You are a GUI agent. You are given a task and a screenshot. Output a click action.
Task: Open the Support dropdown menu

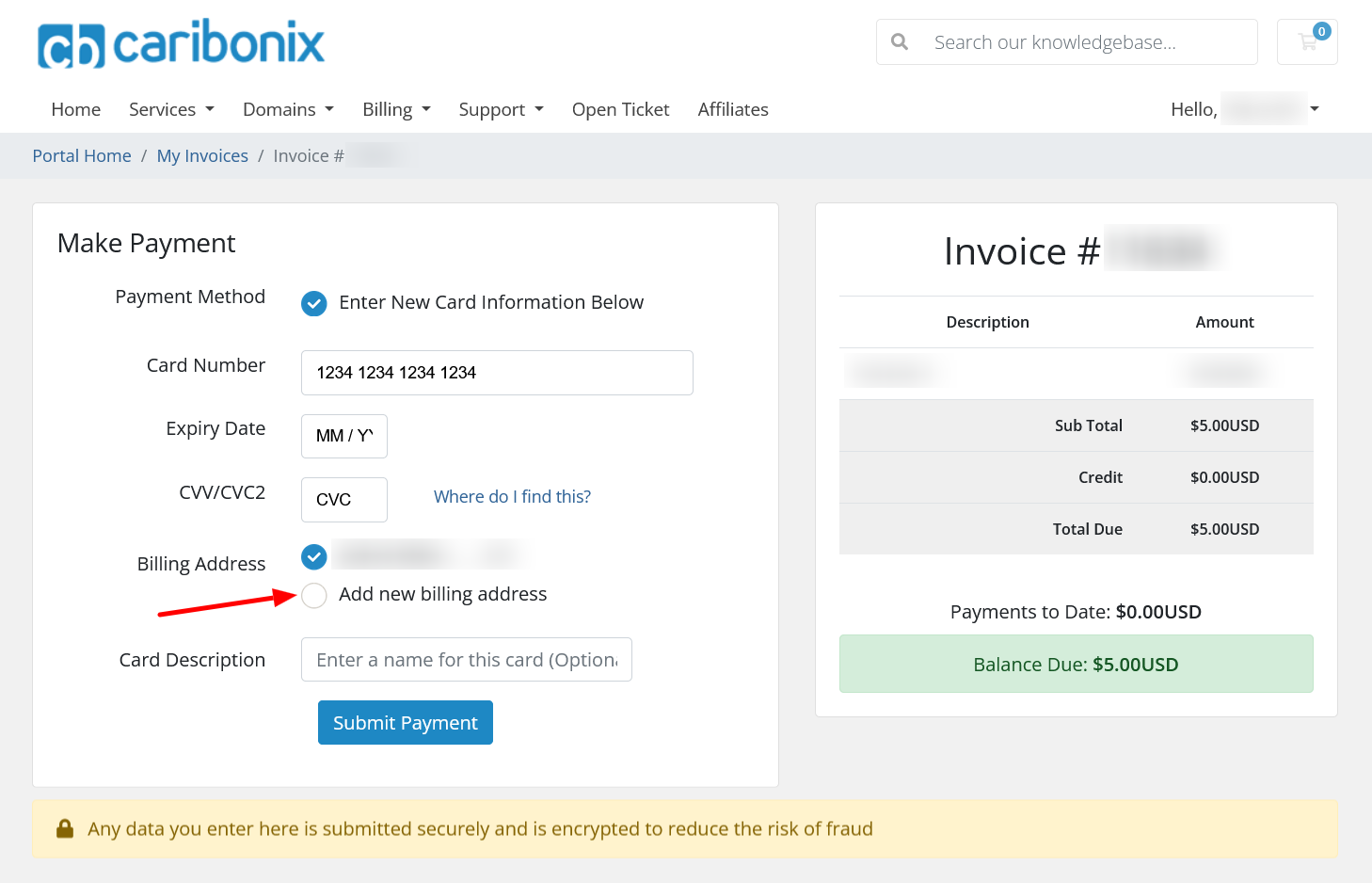501,109
